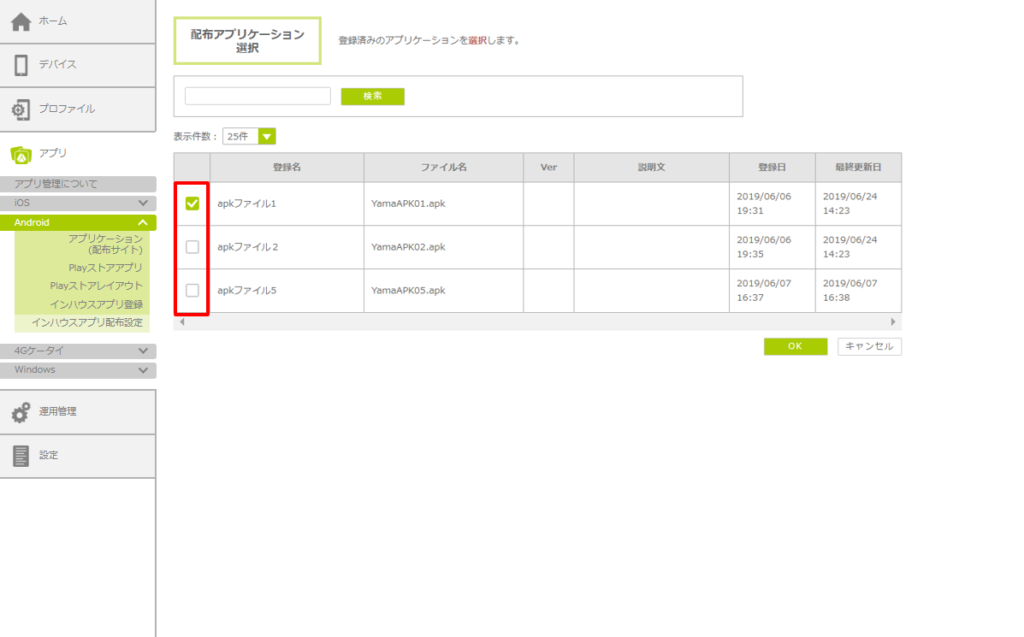Screen dimensions: 1024x637
Task: Click the right scroll arrow under the table
Action: pos(893,323)
